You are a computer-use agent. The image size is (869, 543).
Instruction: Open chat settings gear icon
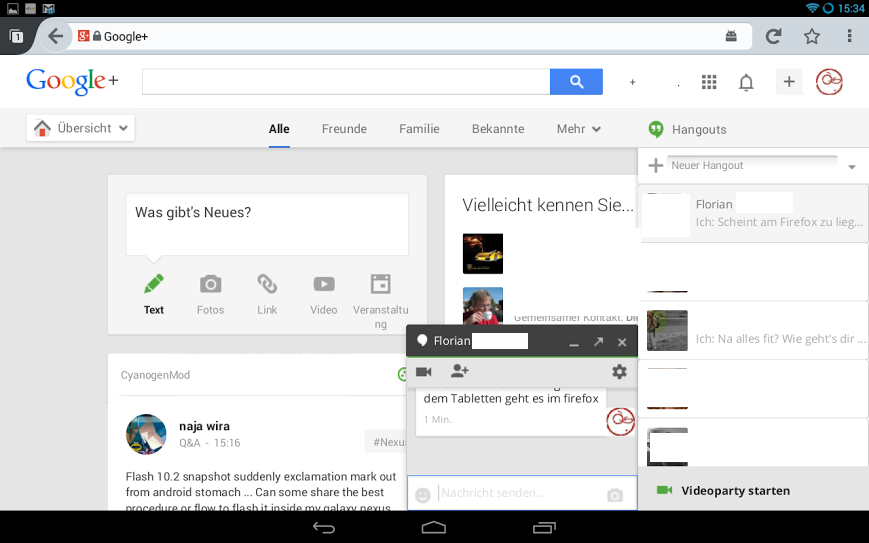pos(619,372)
